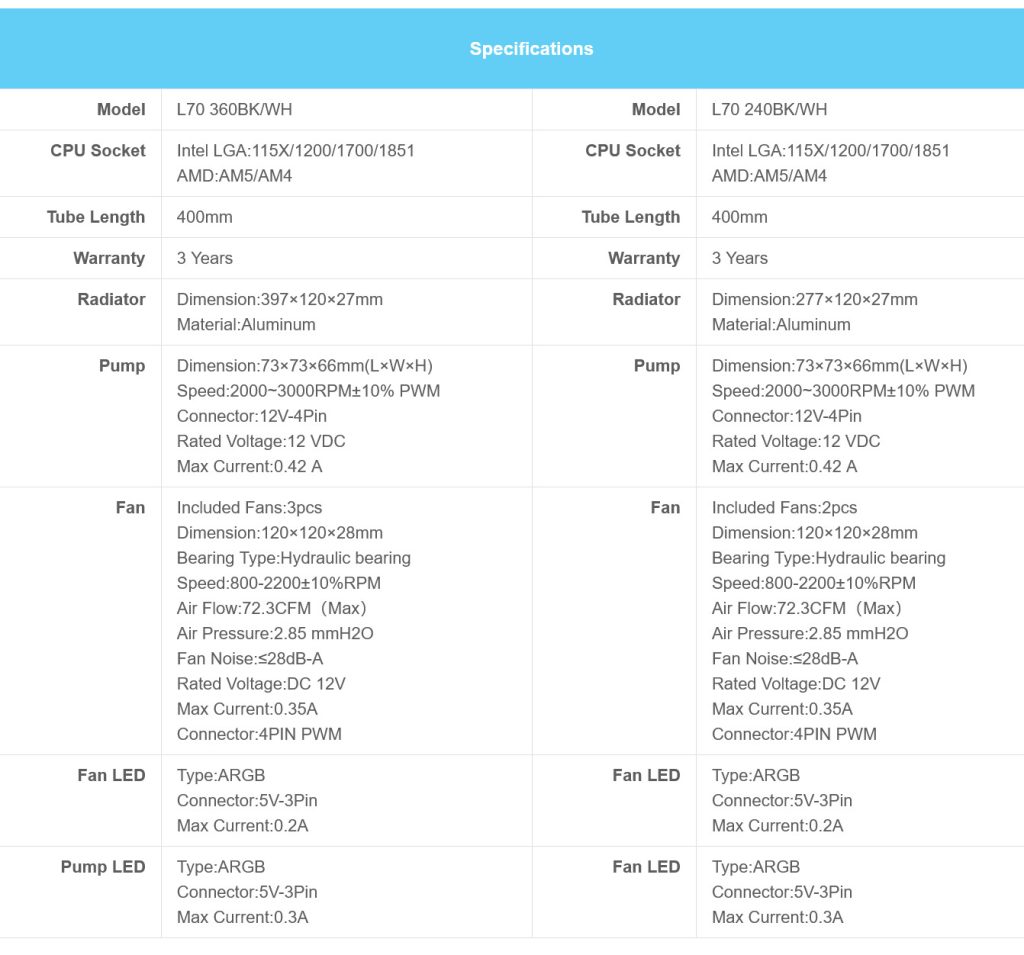Click the Pump LED row label
The image size is (1024, 955).
[103, 867]
